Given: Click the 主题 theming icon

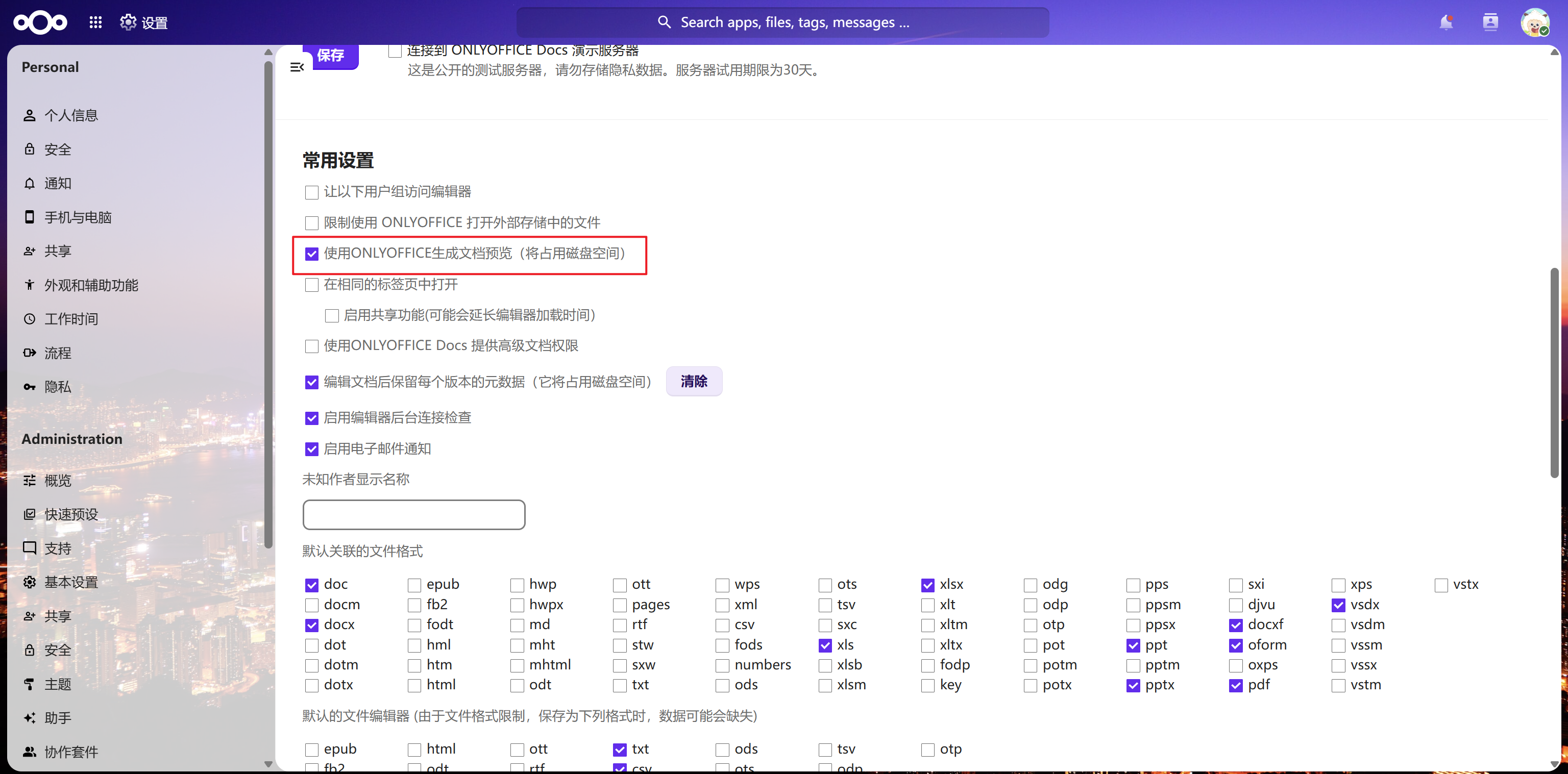Looking at the screenshot, I should 29,685.
